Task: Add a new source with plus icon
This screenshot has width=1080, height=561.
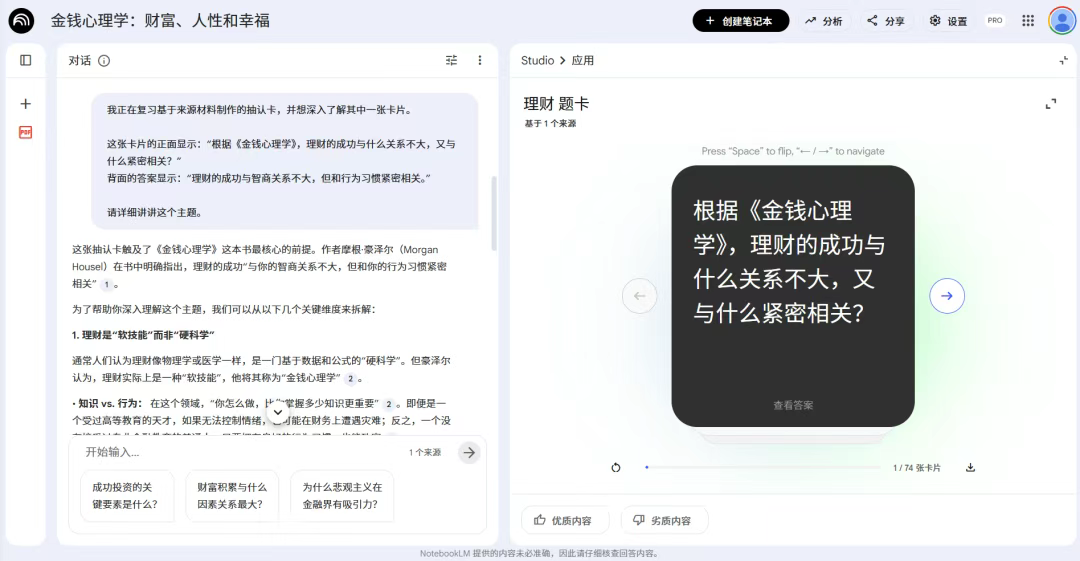Action: pyautogui.click(x=25, y=104)
